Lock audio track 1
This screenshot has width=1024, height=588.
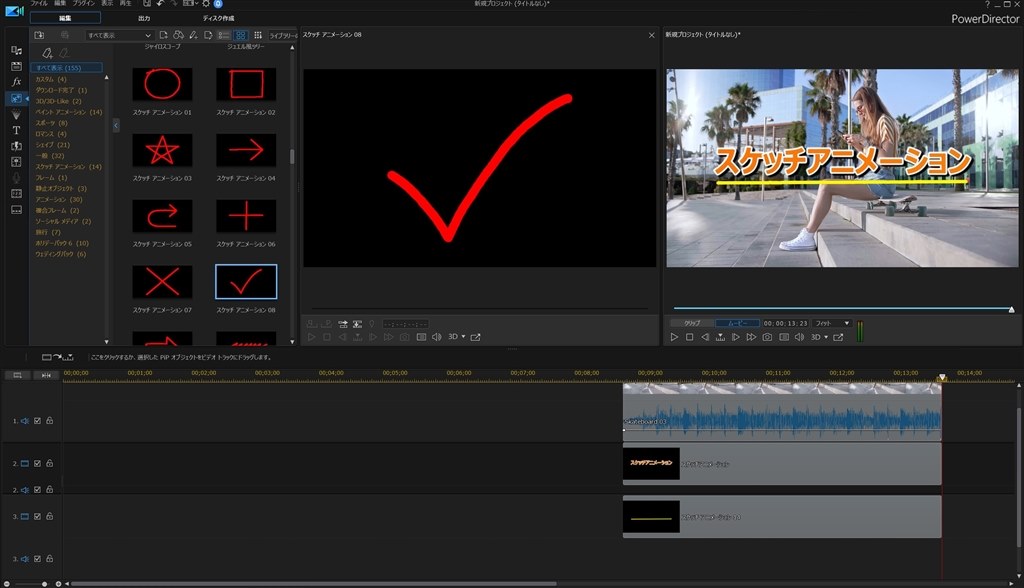click(x=49, y=421)
